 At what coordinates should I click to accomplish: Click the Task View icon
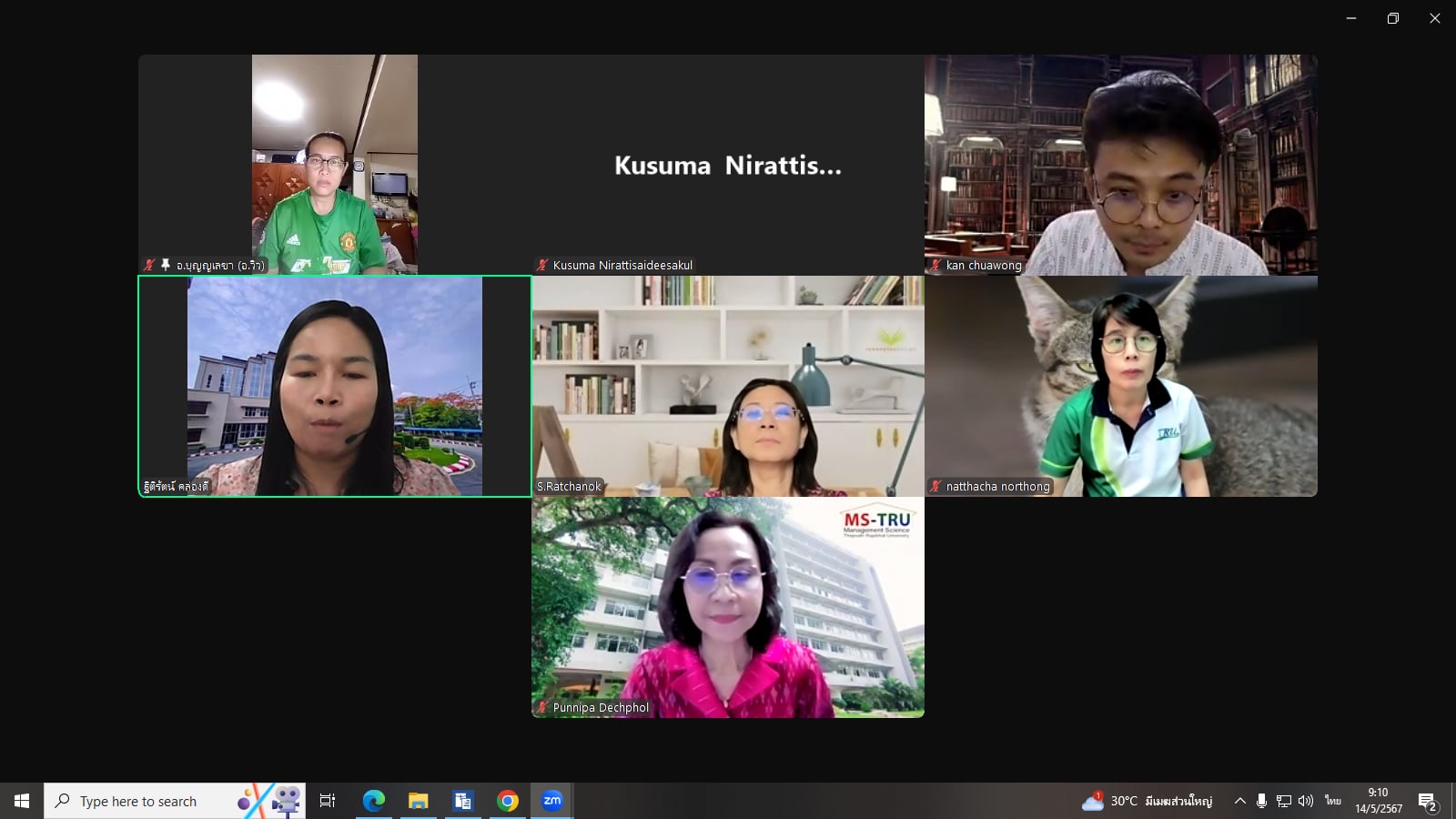[328, 801]
